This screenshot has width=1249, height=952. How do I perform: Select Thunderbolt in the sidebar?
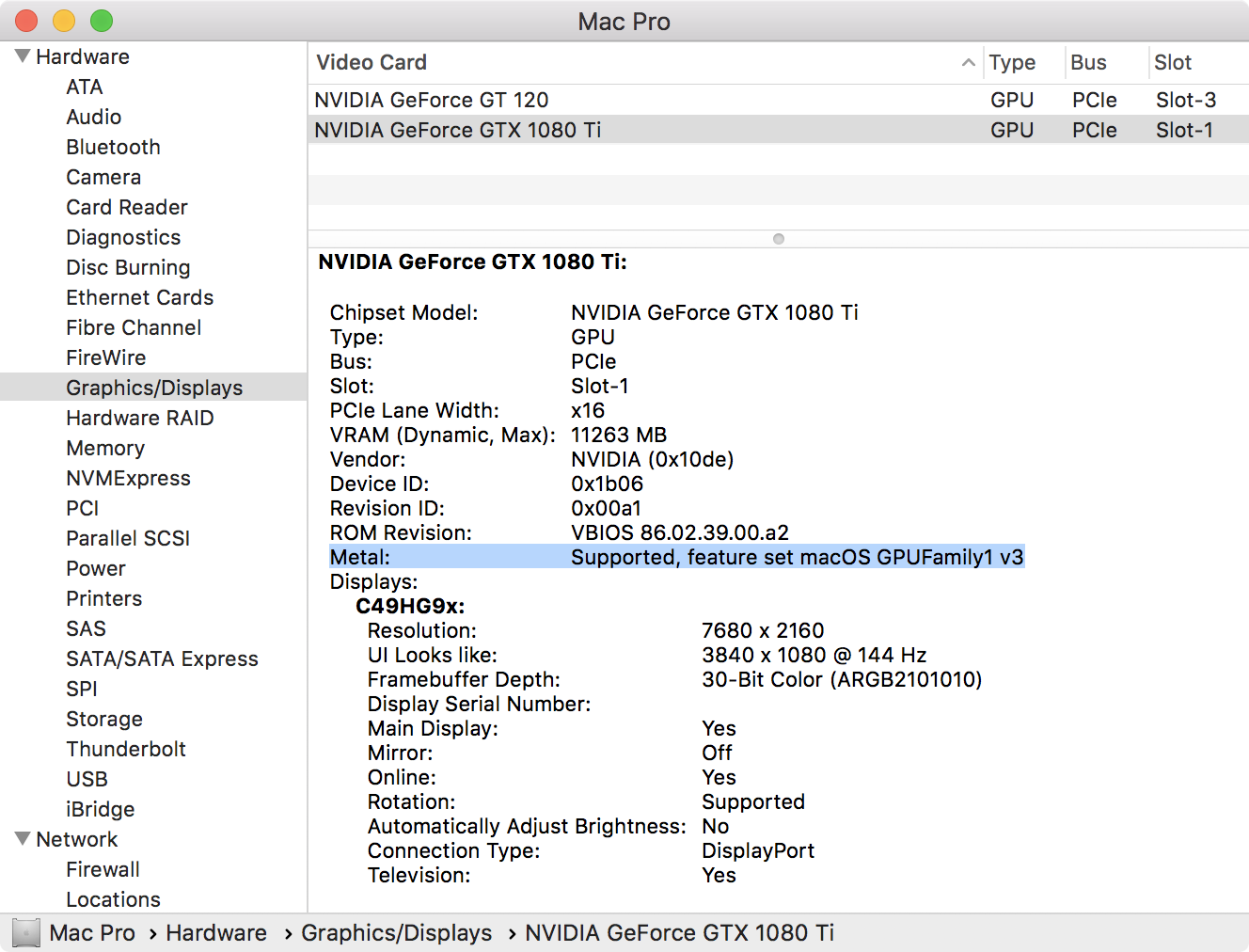(x=126, y=749)
